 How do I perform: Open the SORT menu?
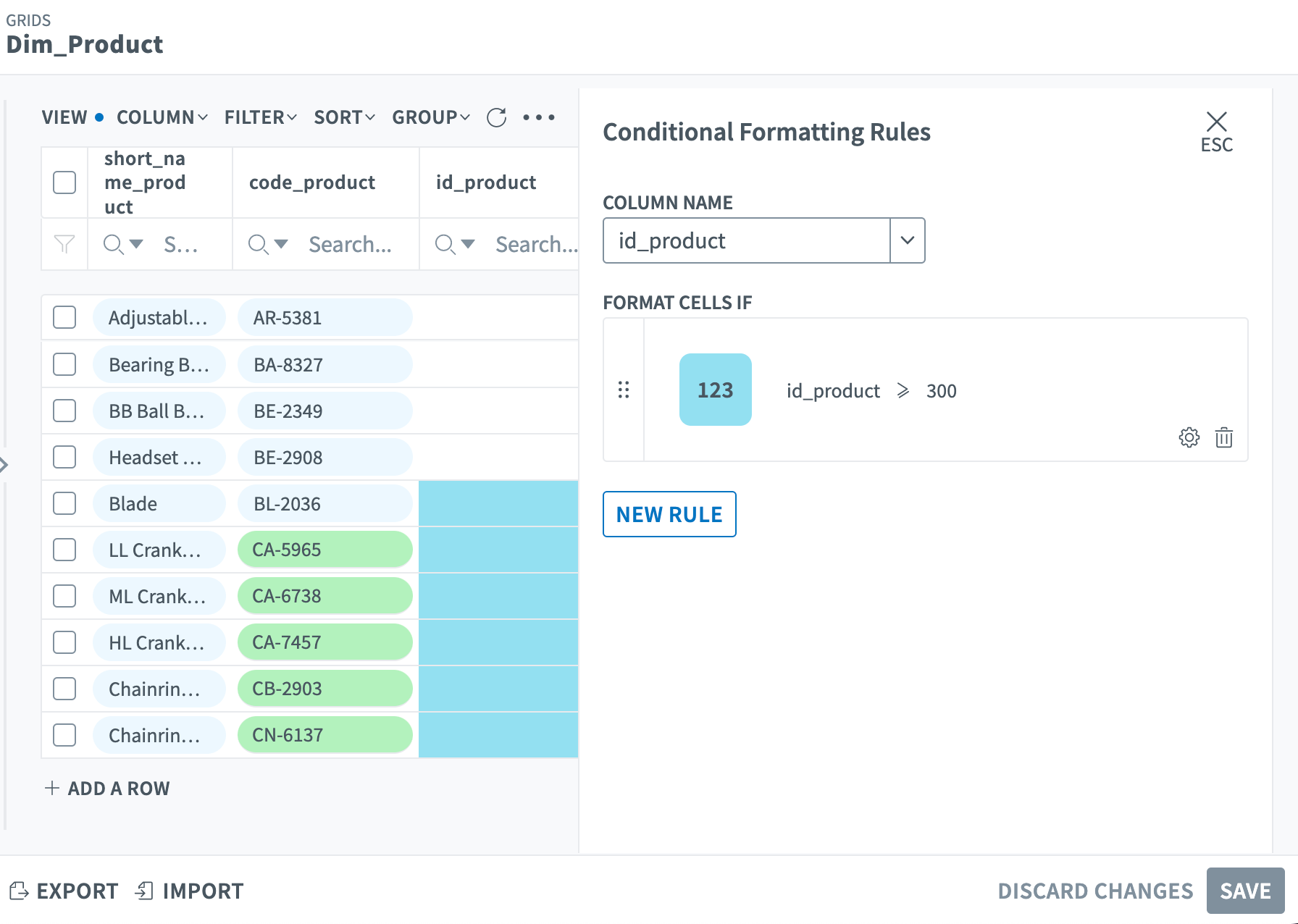344,117
